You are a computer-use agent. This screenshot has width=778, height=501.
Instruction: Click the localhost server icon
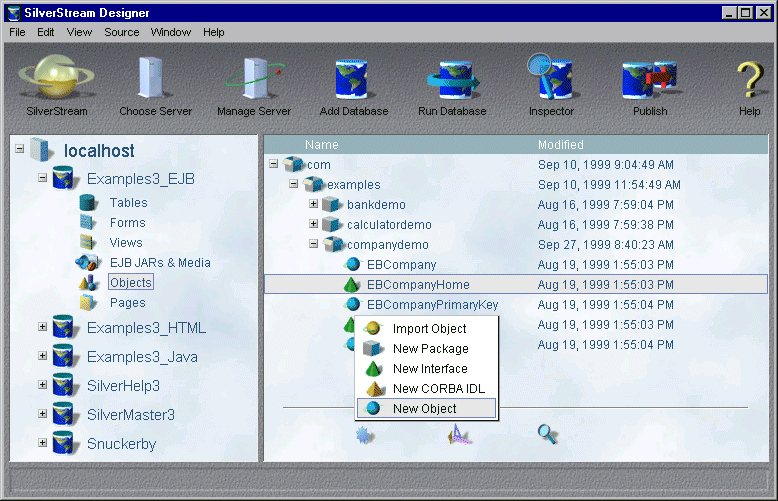point(42,149)
